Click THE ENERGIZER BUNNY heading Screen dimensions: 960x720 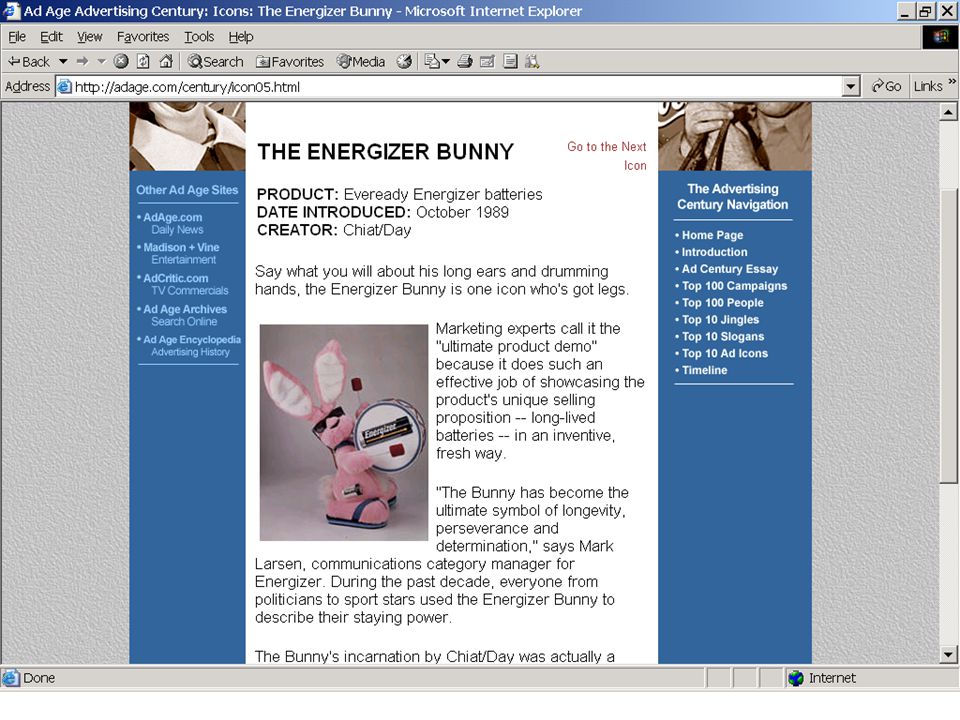(x=385, y=152)
